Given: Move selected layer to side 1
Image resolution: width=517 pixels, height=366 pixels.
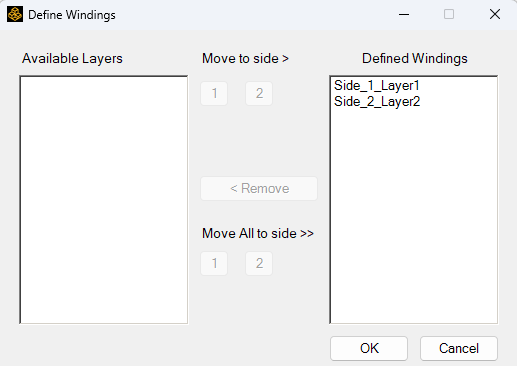Looking at the screenshot, I should pyautogui.click(x=214, y=93).
